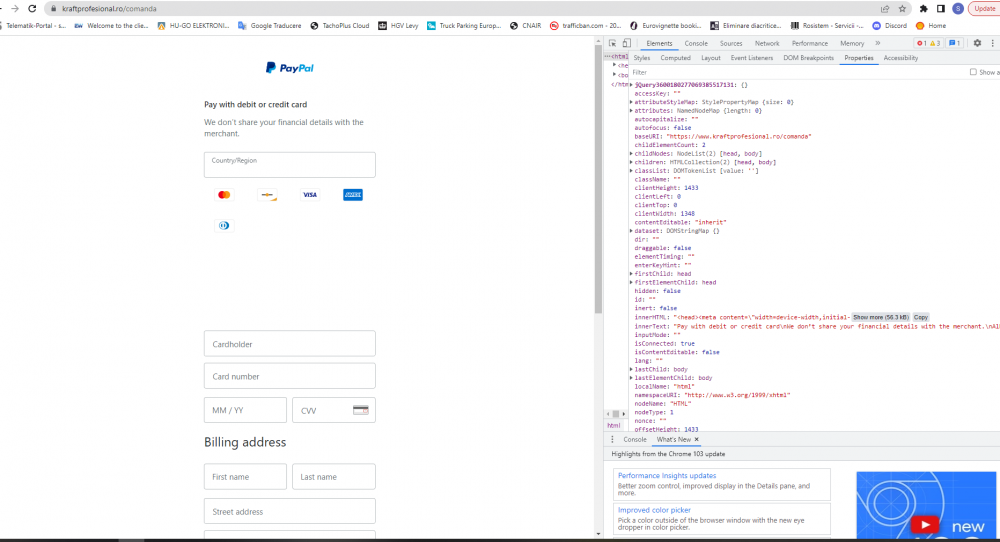Focus the Cardholder field
This screenshot has width=1000, height=542.
[x=290, y=344]
